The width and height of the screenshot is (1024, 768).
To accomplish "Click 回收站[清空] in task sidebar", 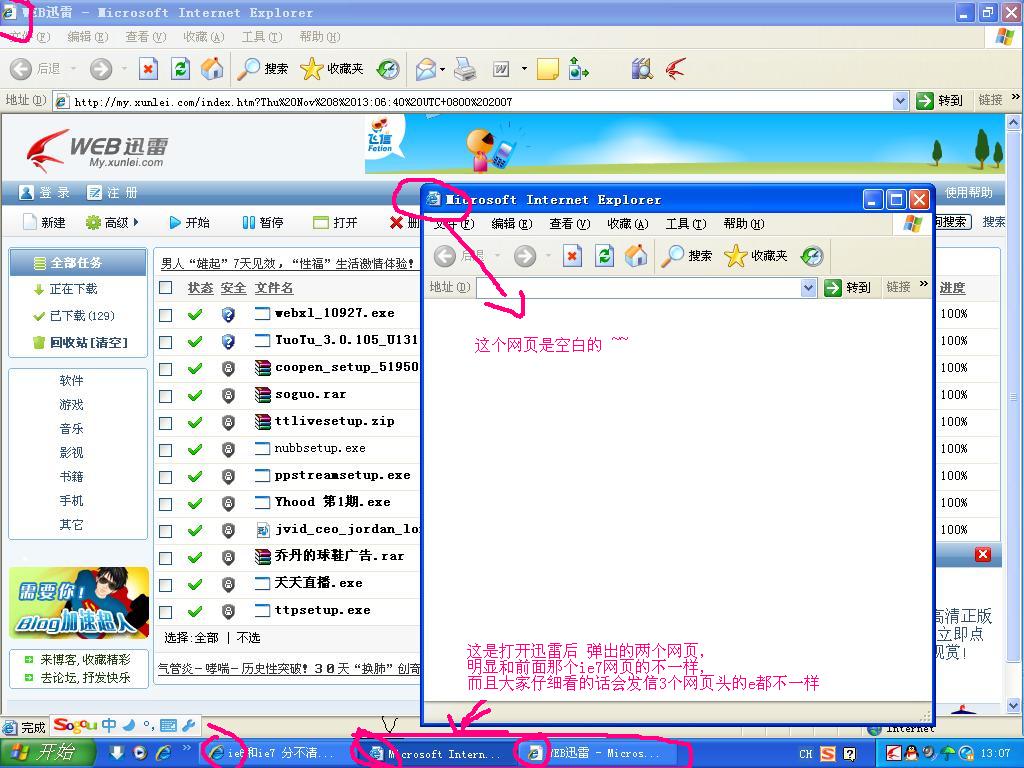I will (80, 342).
